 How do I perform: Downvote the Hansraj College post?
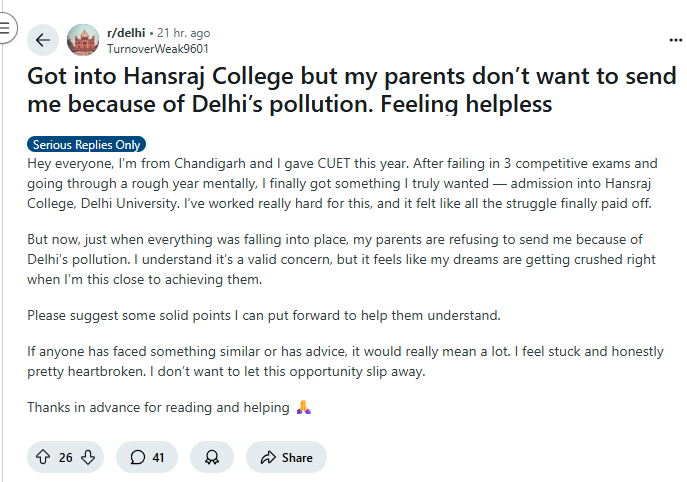pyautogui.click(x=88, y=457)
